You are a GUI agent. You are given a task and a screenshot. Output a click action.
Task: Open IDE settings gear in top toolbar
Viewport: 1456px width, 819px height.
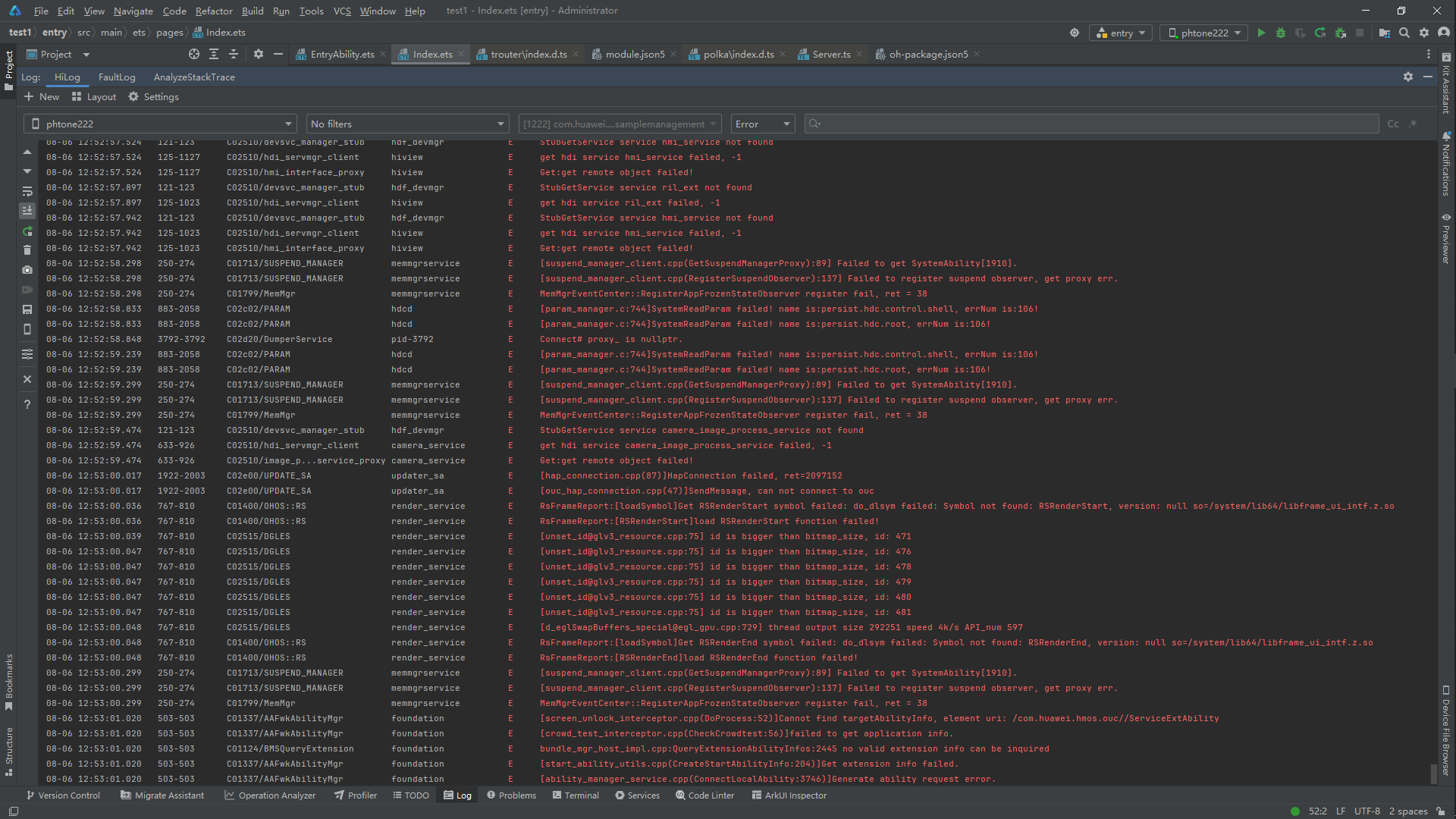(x=1424, y=33)
